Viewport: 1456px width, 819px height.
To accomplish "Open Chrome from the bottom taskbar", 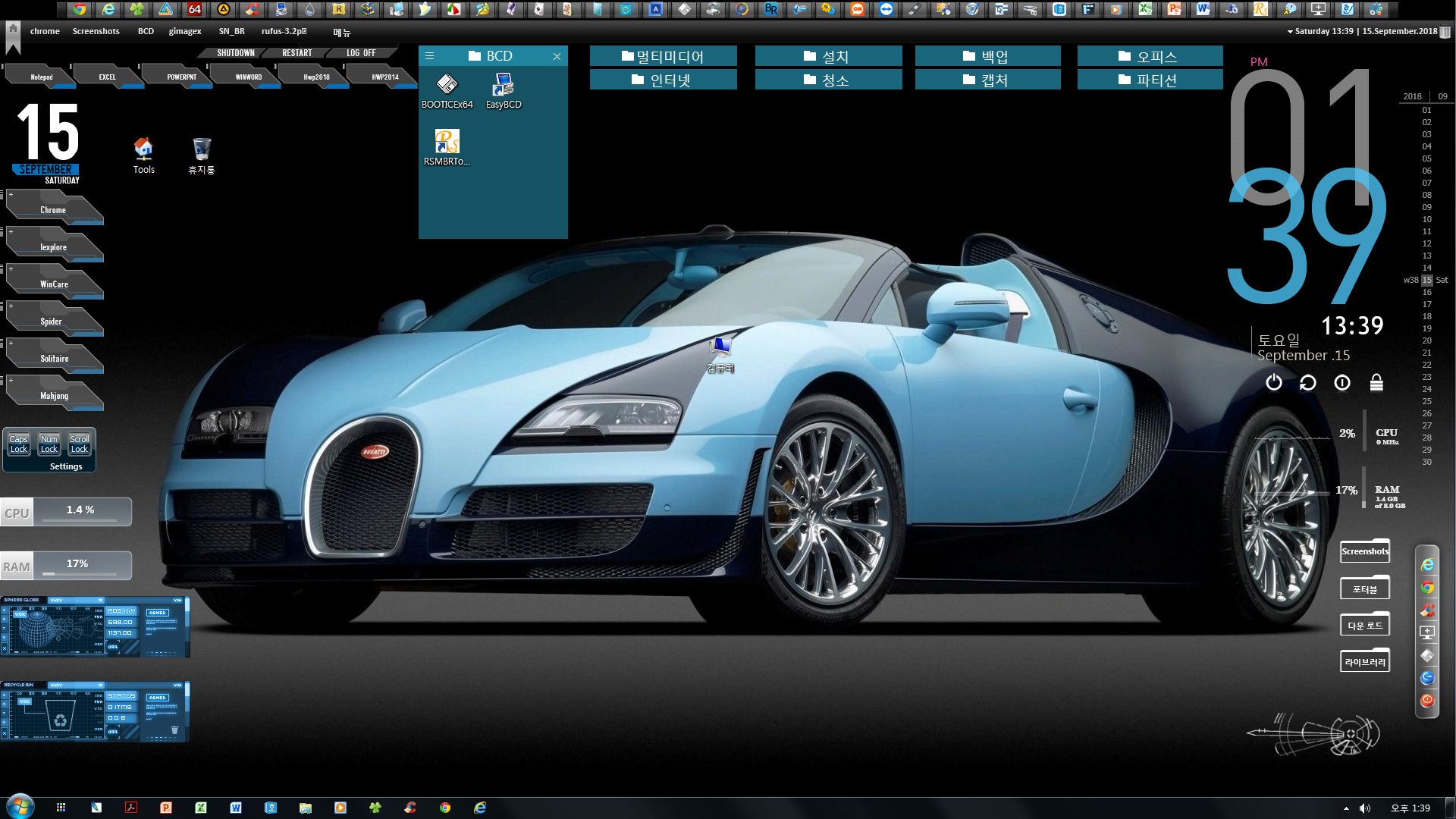I will [x=445, y=808].
